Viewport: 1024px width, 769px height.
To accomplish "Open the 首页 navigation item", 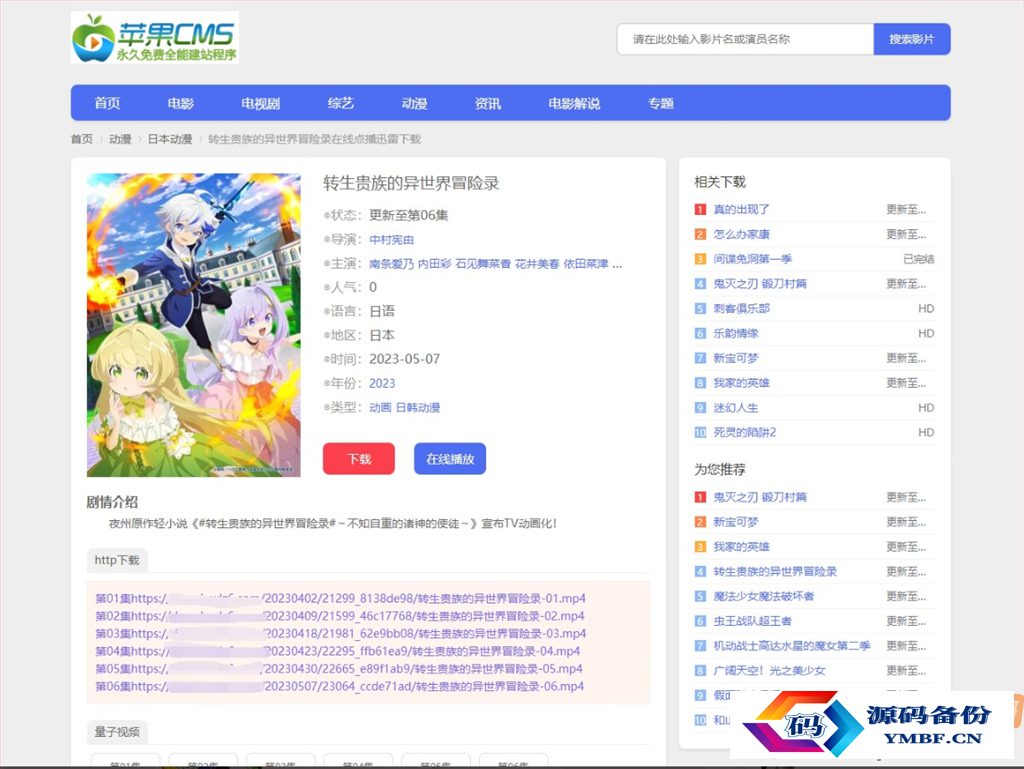I will [x=107, y=103].
